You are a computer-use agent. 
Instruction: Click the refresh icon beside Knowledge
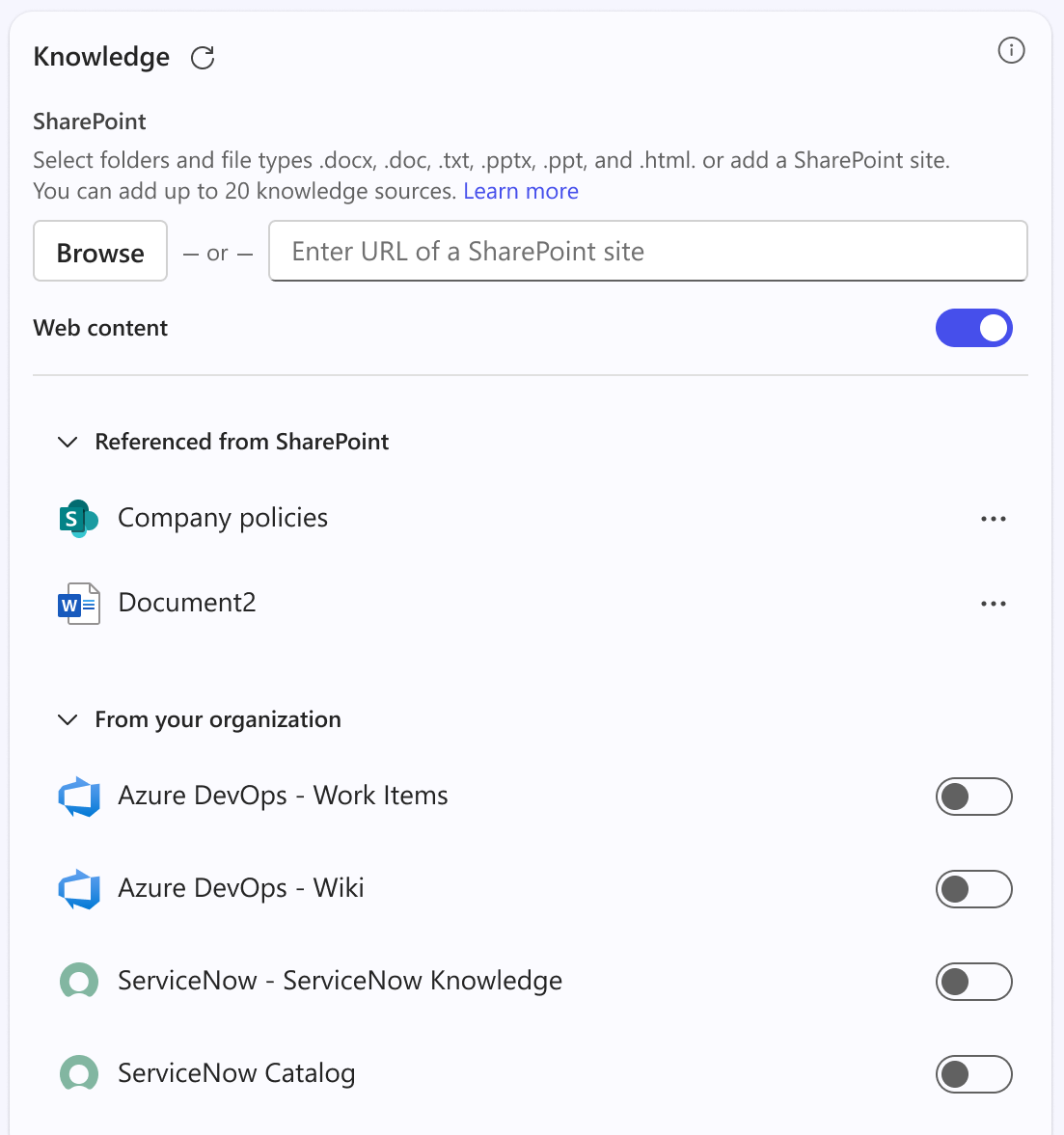pos(203,58)
